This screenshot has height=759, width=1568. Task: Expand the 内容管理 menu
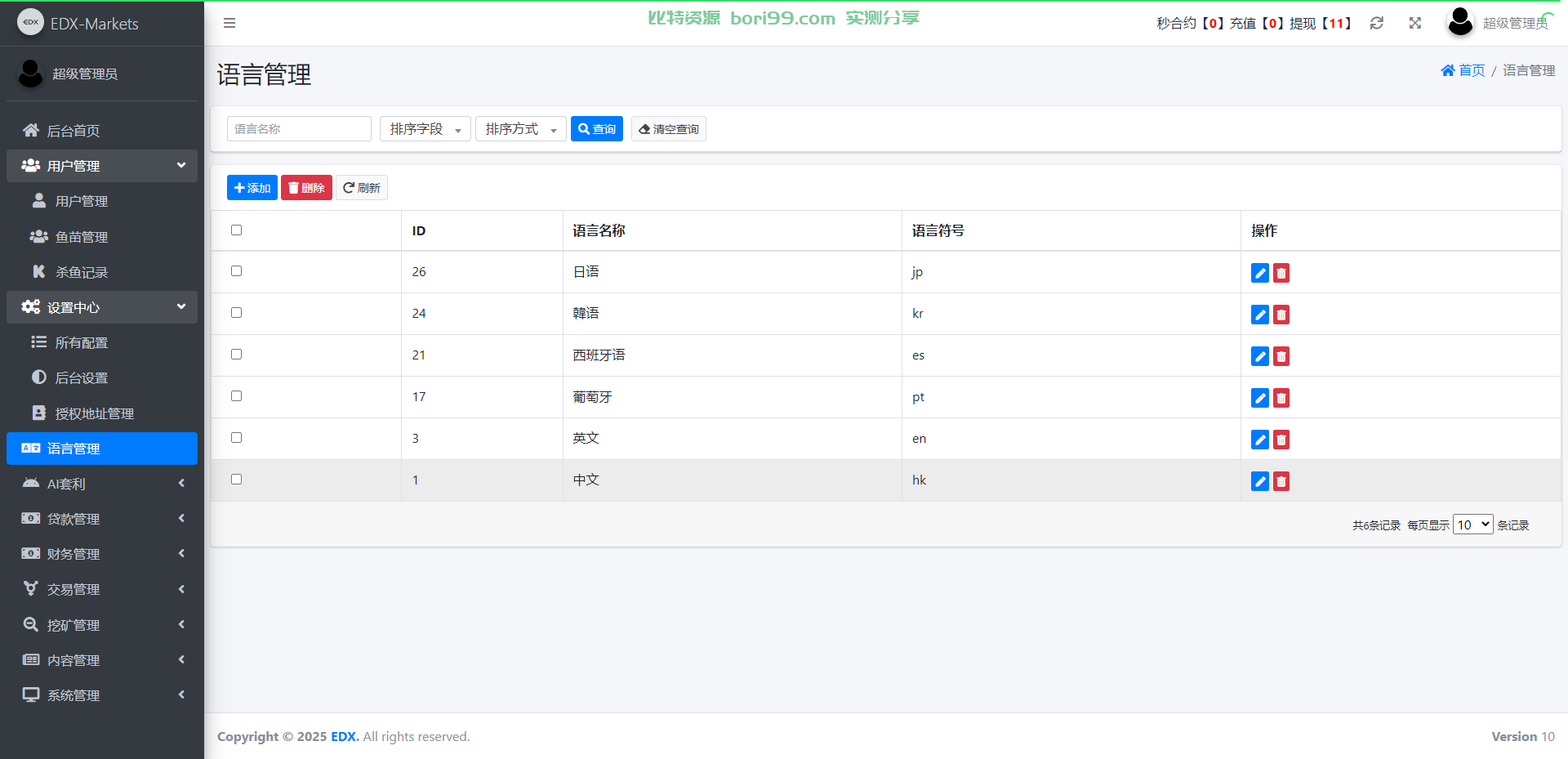[102, 660]
